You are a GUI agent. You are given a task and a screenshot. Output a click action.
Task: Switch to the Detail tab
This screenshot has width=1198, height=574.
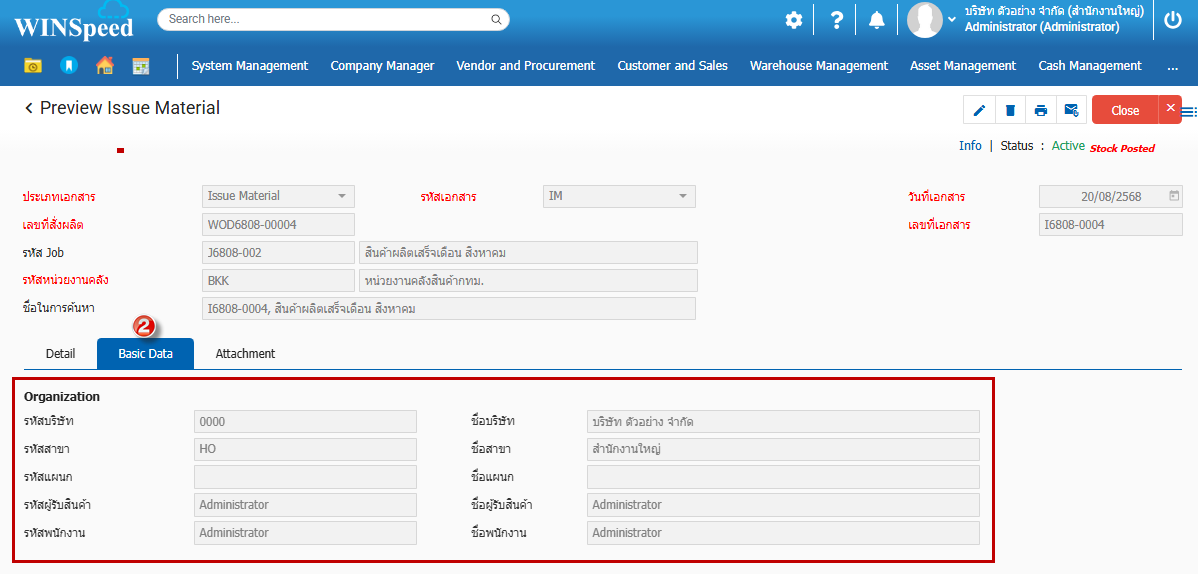pyautogui.click(x=60, y=354)
